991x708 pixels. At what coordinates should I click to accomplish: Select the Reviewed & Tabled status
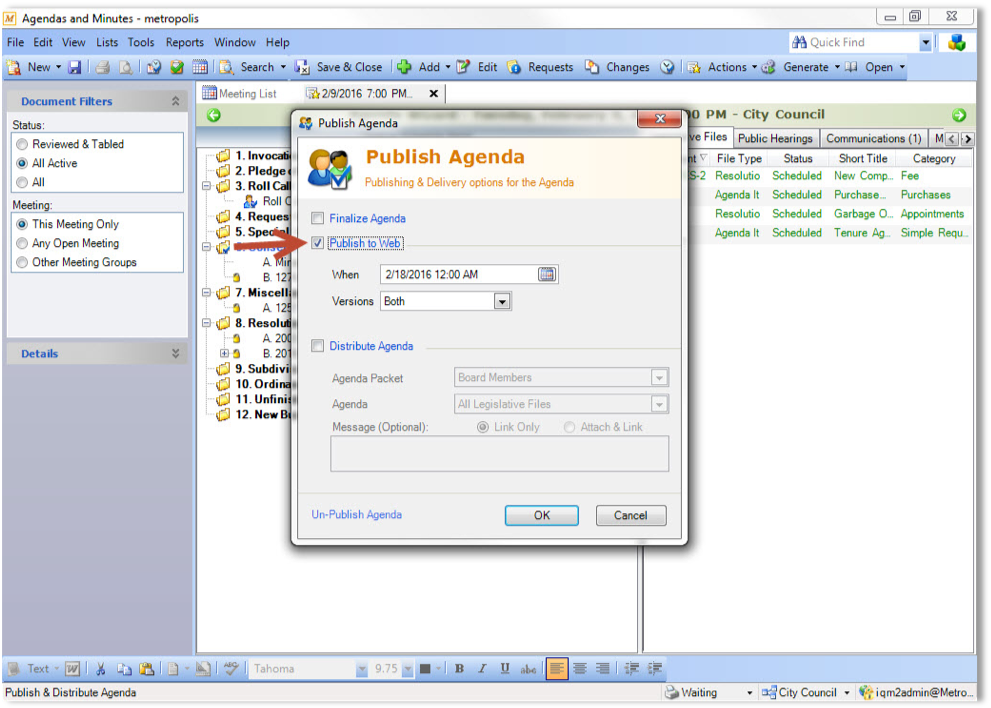click(22, 144)
